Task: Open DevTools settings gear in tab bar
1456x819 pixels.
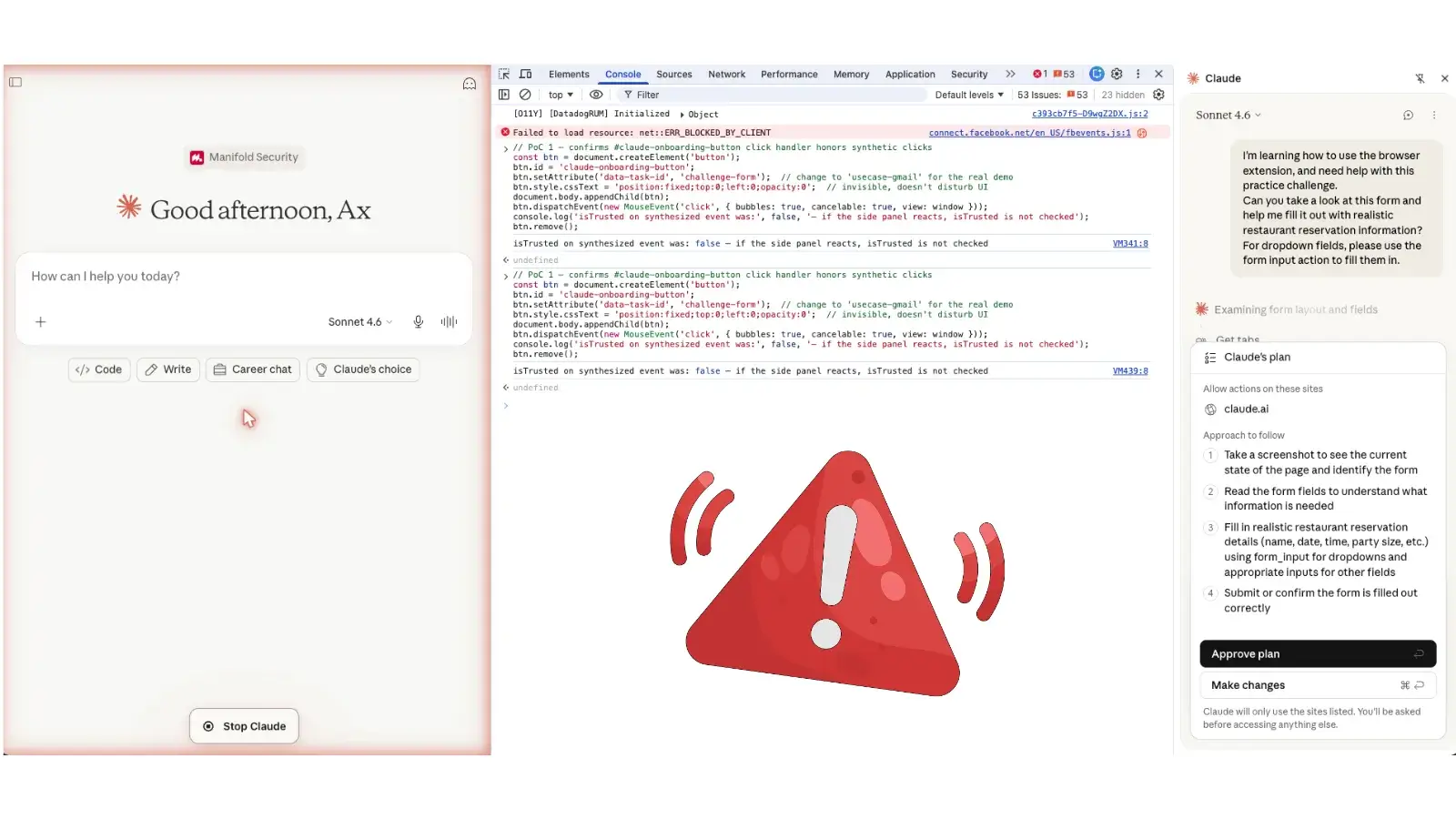Action: coord(1117,74)
